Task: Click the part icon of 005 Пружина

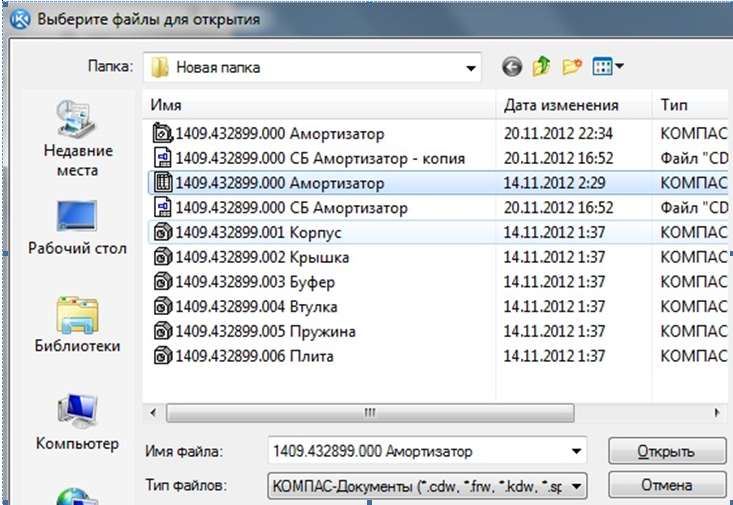Action: [x=163, y=331]
